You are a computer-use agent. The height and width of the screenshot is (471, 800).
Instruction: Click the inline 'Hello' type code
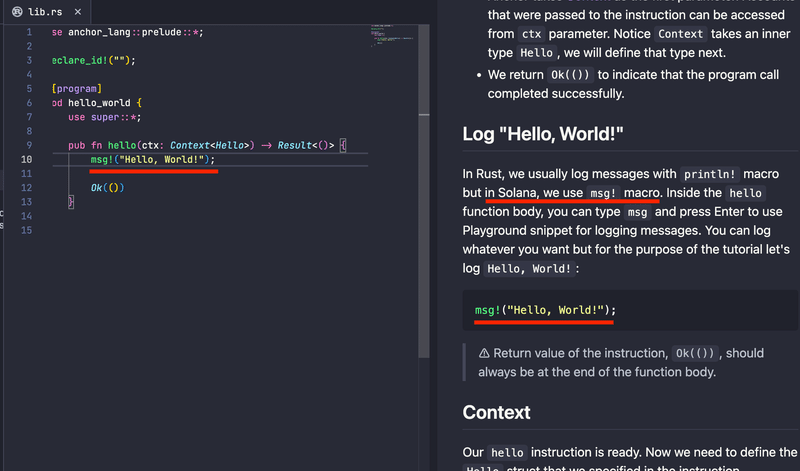[x=536, y=53]
